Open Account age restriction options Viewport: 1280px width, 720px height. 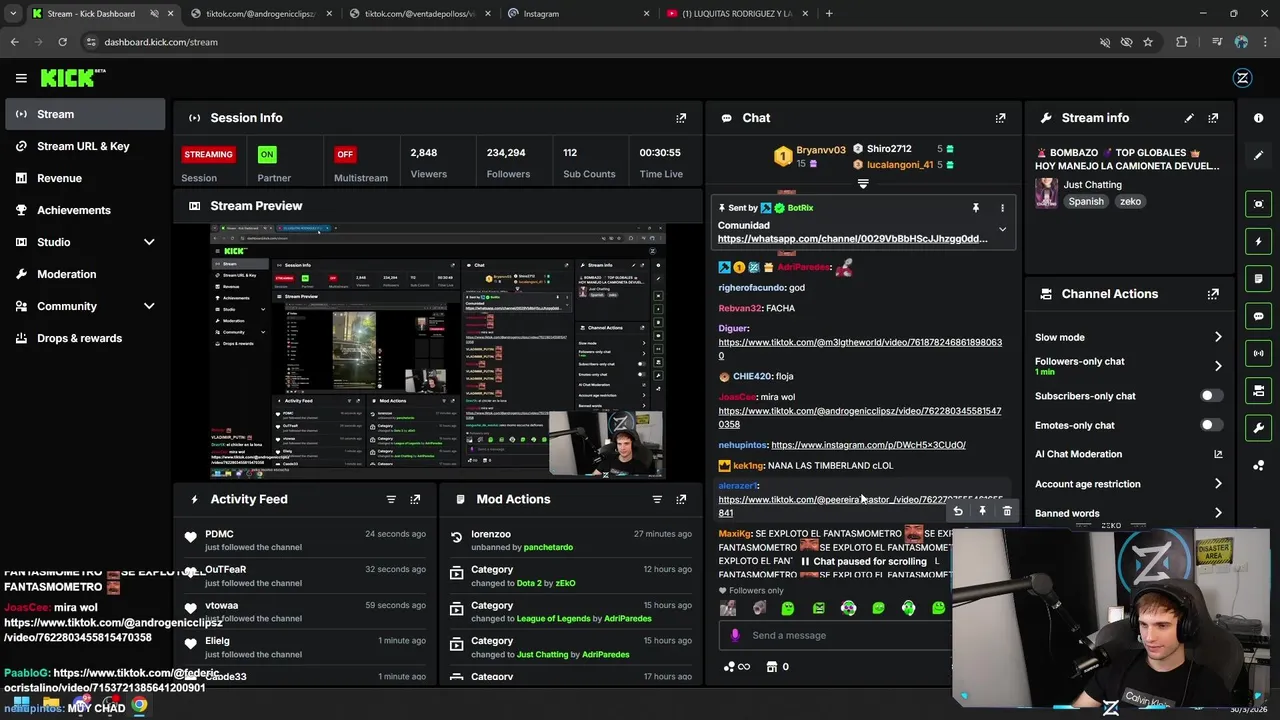1128,484
